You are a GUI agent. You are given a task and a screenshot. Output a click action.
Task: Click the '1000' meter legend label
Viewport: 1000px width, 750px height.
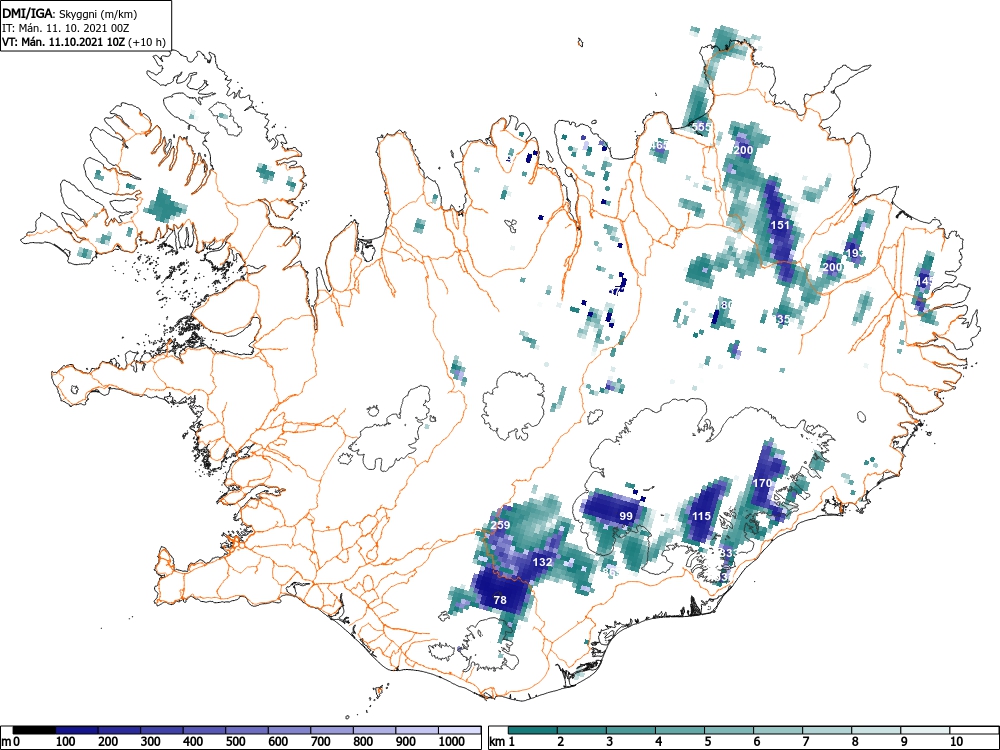click(x=452, y=742)
